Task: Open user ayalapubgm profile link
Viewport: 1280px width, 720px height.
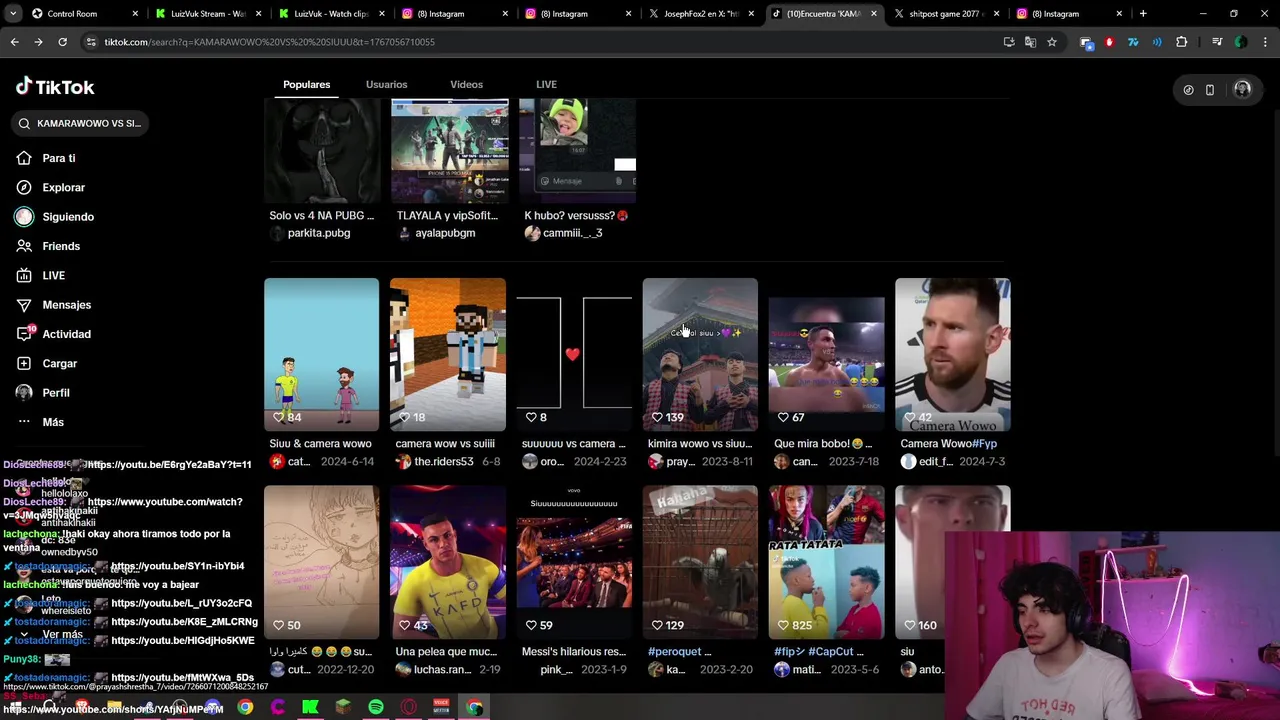Action: tap(445, 233)
